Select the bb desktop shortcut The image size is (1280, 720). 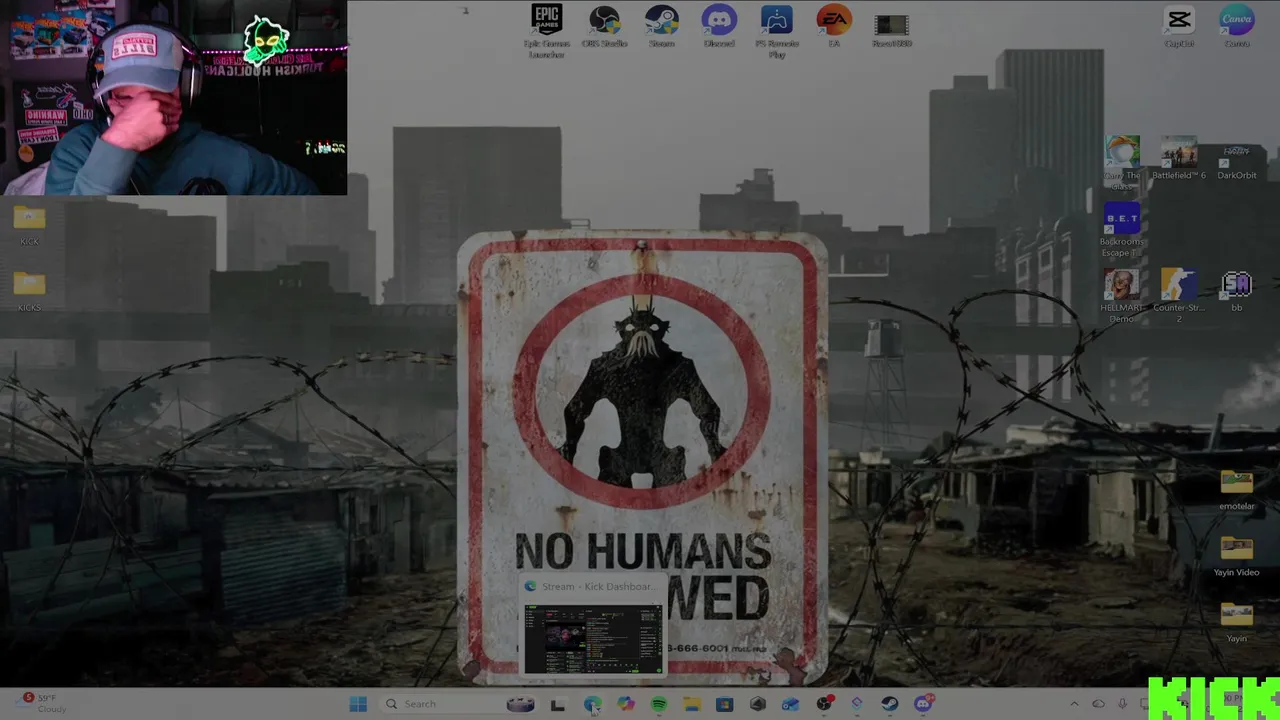[1237, 291]
